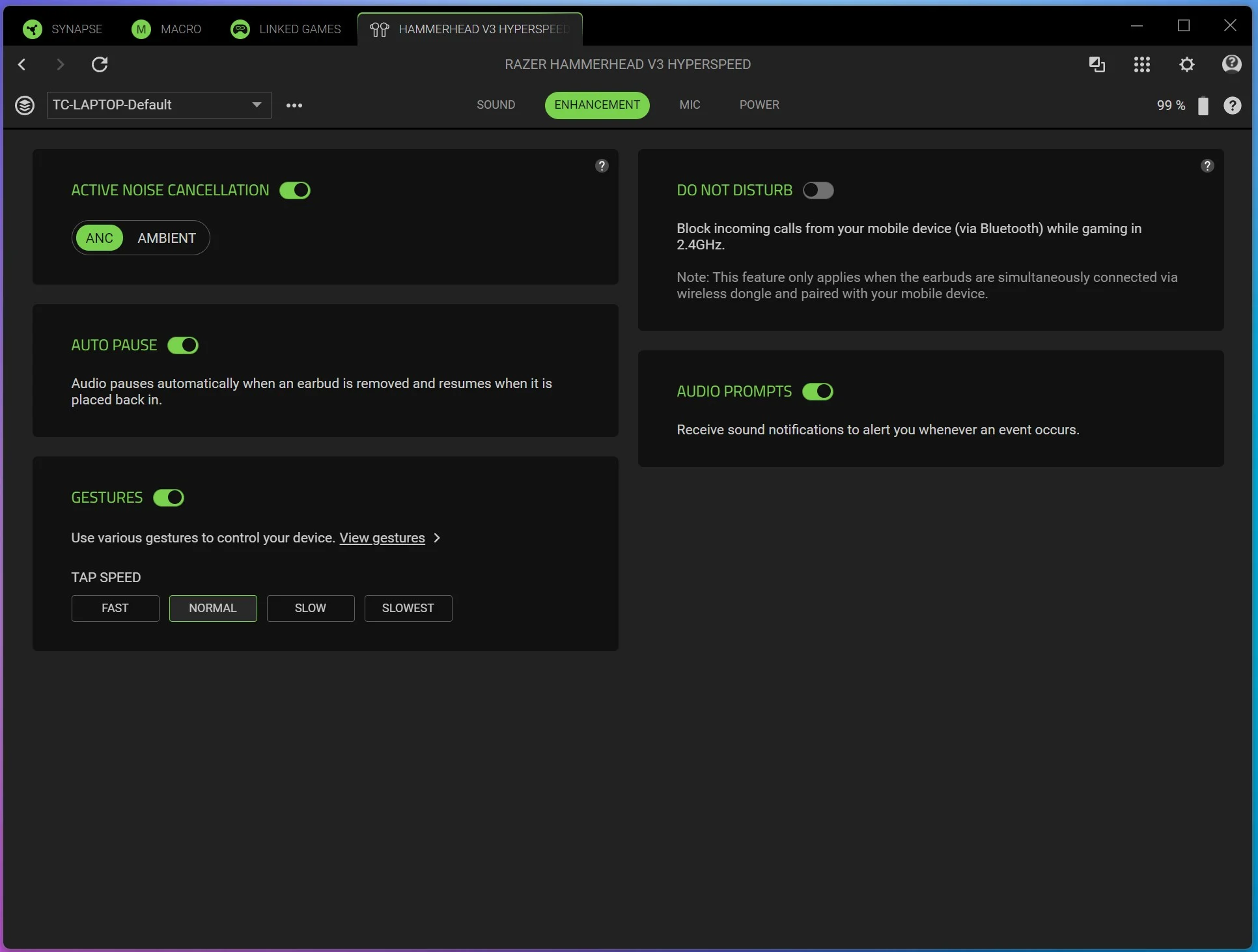Maximize the Synapse window

pyautogui.click(x=1184, y=26)
